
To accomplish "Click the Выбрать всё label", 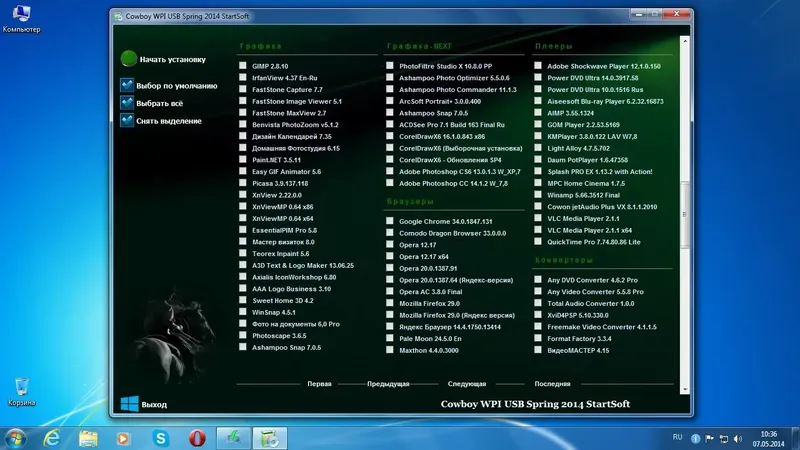I will click(x=159, y=103).
